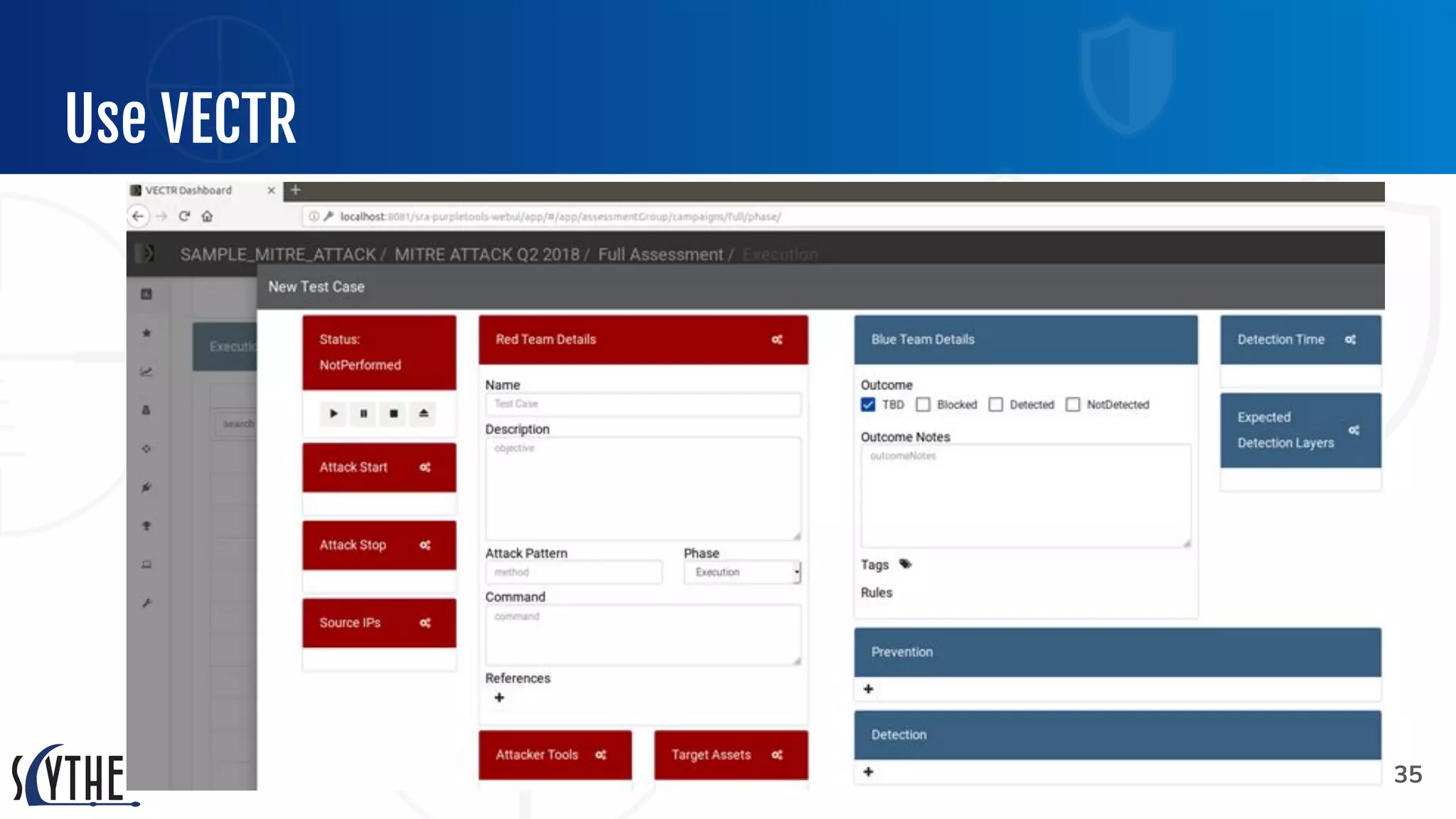This screenshot has height=819, width=1456.
Task: Click the gears icon beside Attack Start
Action: [425, 467]
